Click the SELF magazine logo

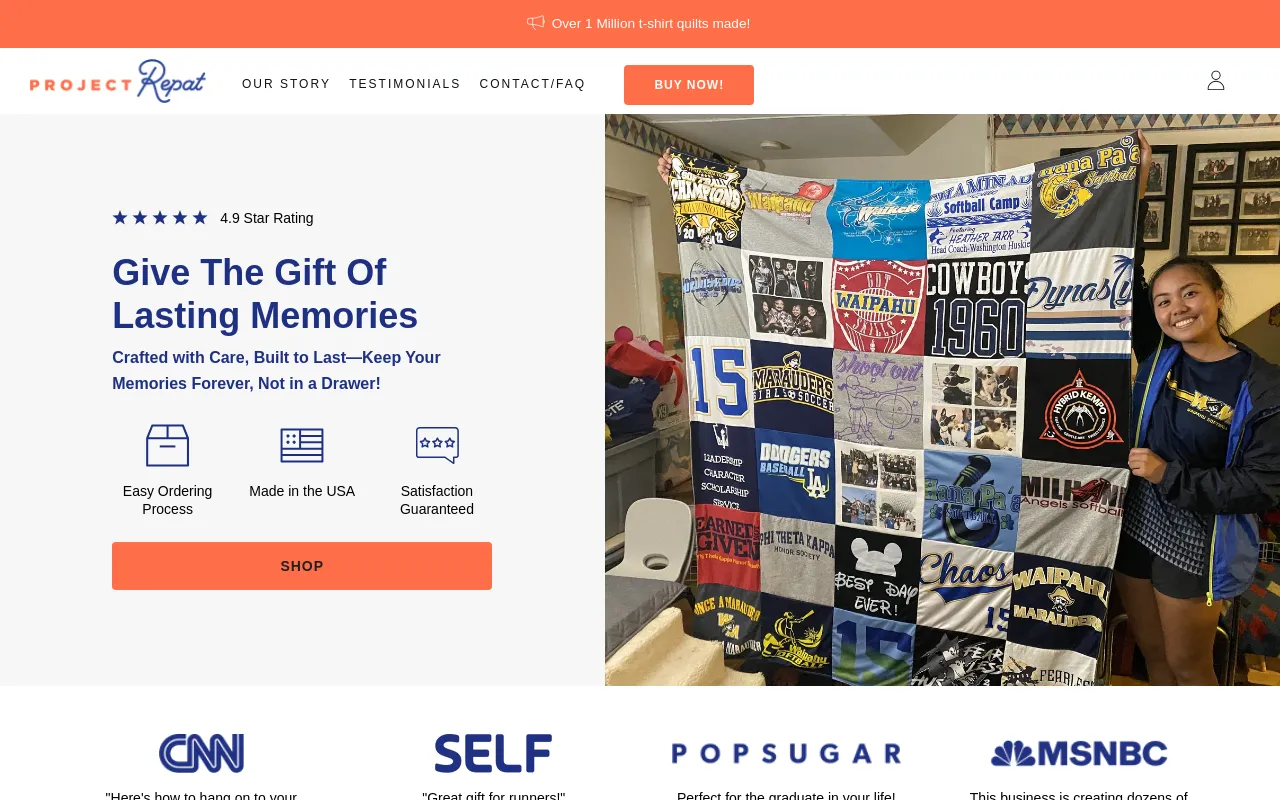(x=493, y=754)
